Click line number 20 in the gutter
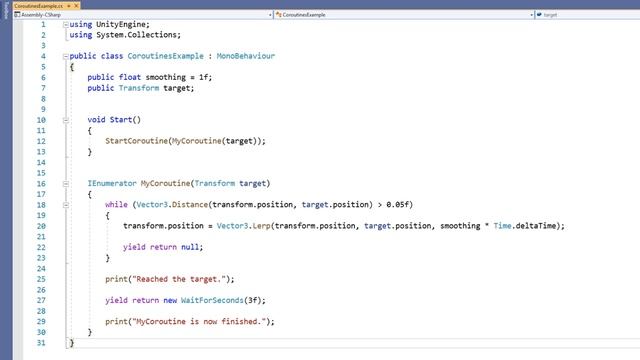The image size is (640, 360). click(41, 226)
